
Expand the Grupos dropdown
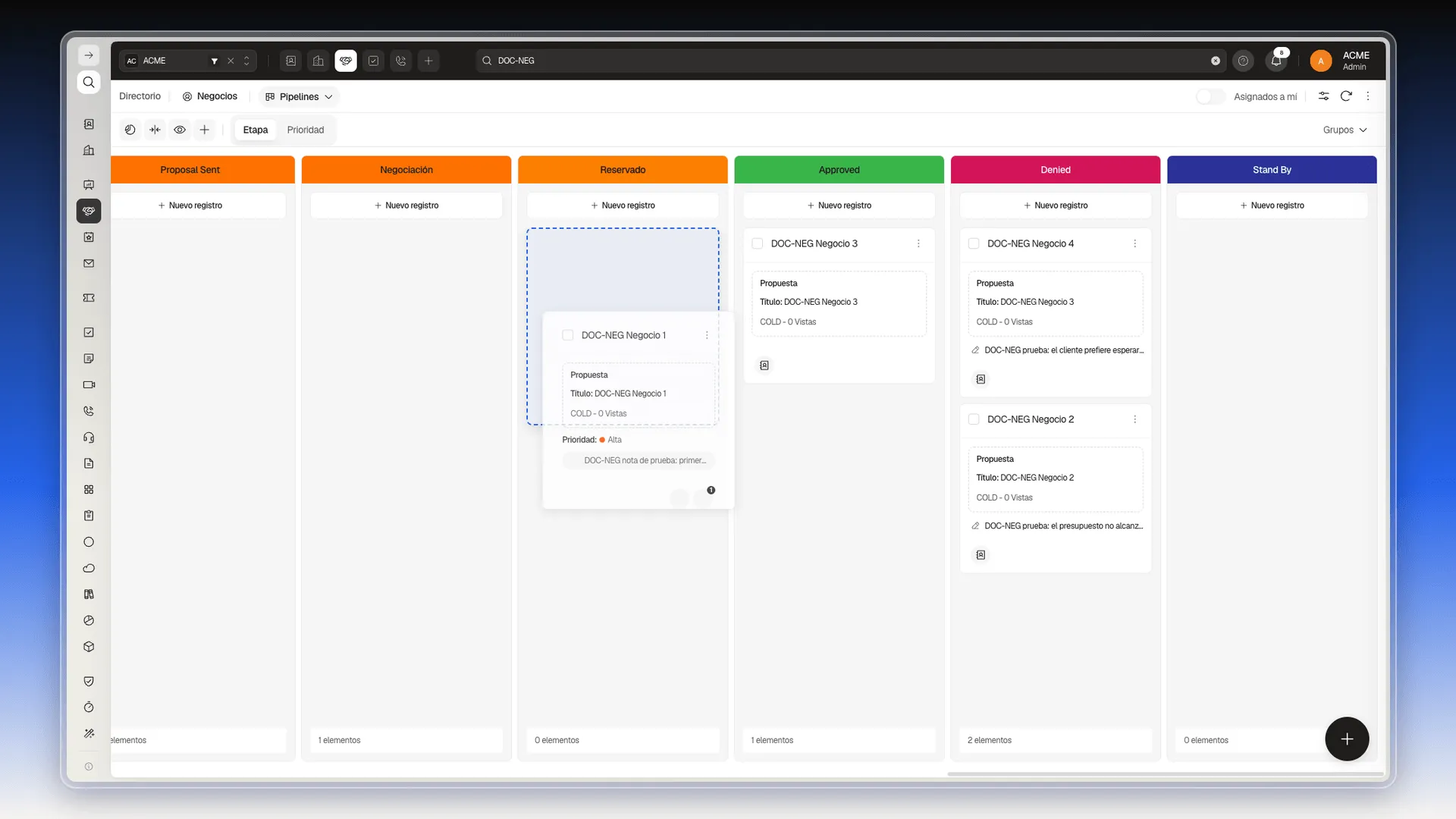tap(1345, 130)
